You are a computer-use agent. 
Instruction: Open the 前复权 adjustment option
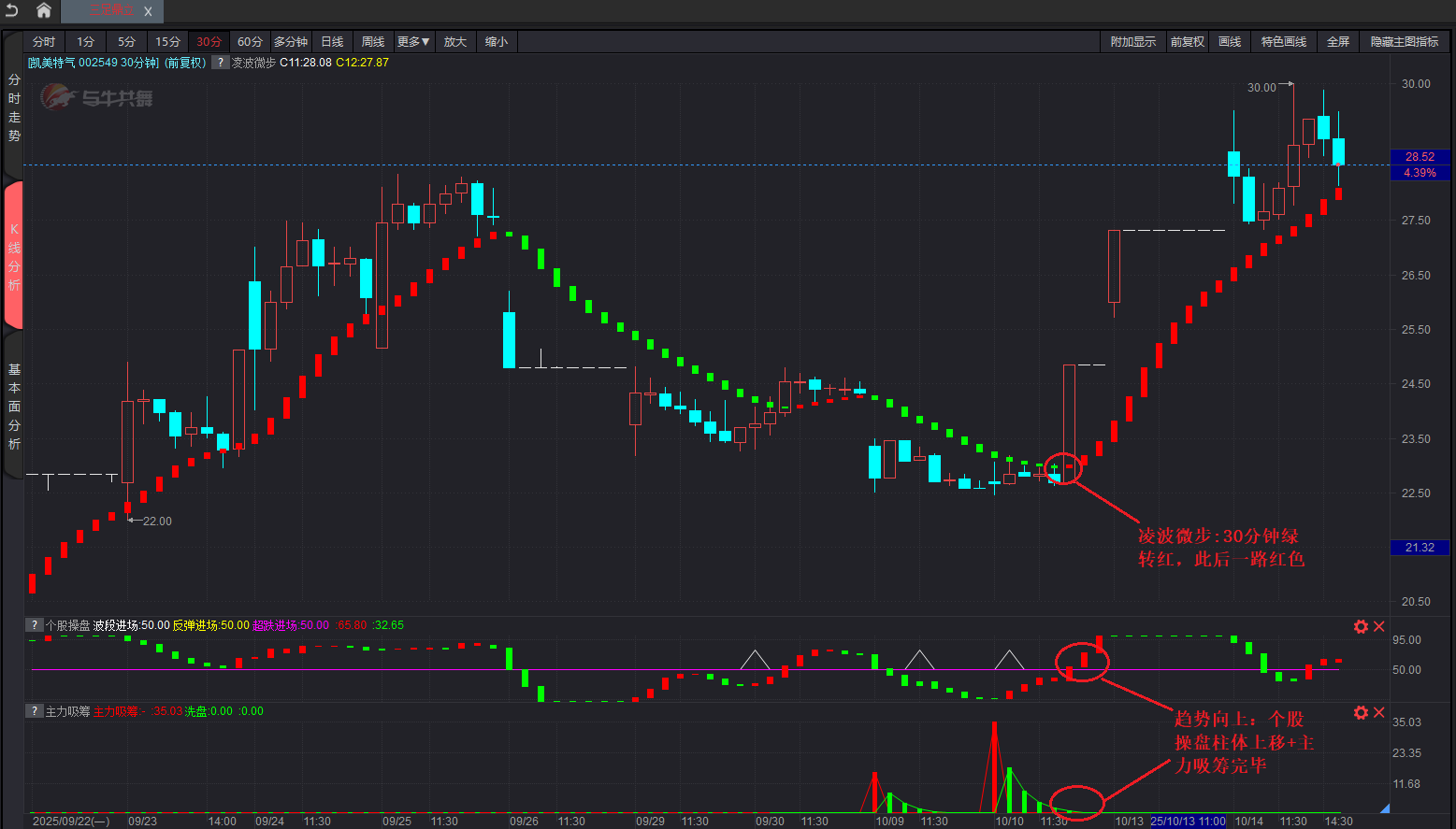pyautogui.click(x=1187, y=42)
